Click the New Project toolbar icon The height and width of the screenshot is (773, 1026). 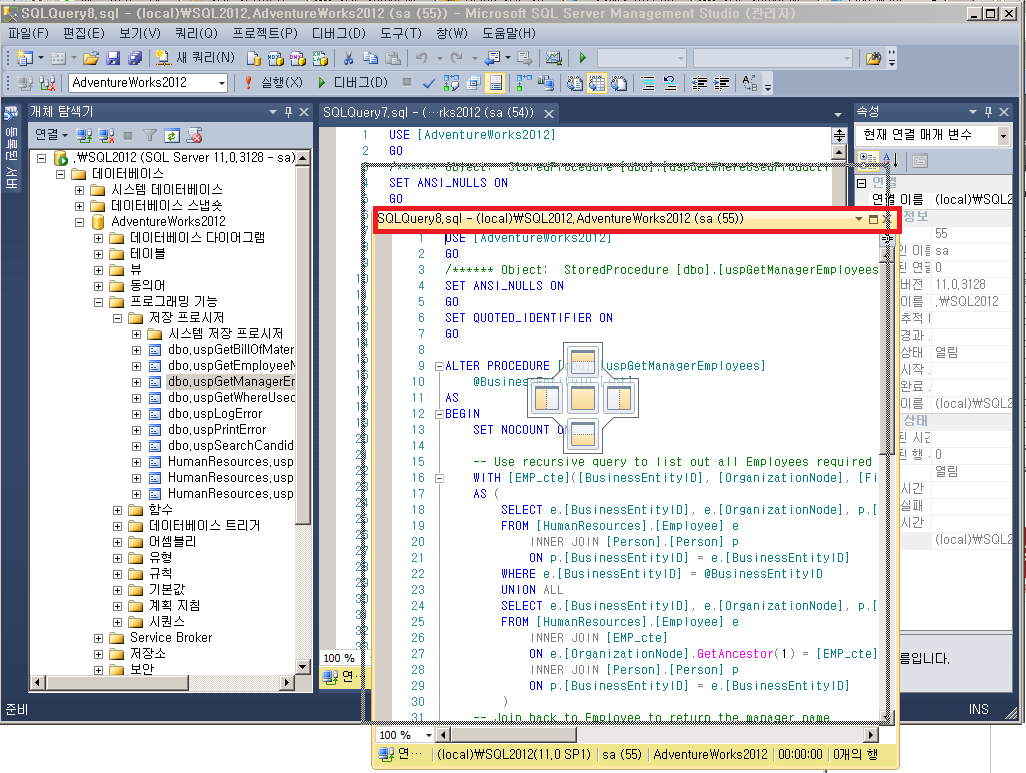click(x=24, y=58)
